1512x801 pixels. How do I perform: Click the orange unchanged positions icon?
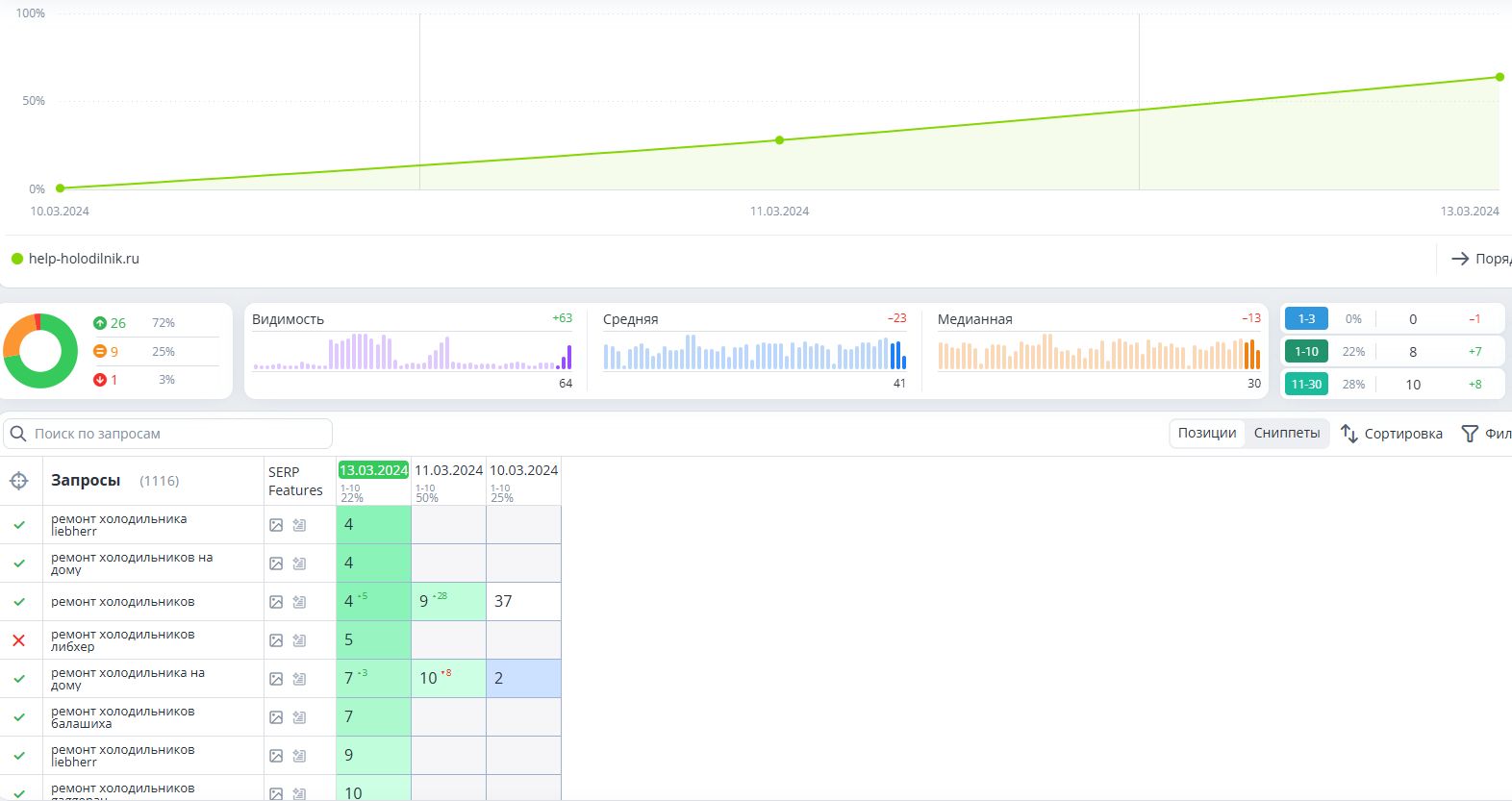click(99, 351)
